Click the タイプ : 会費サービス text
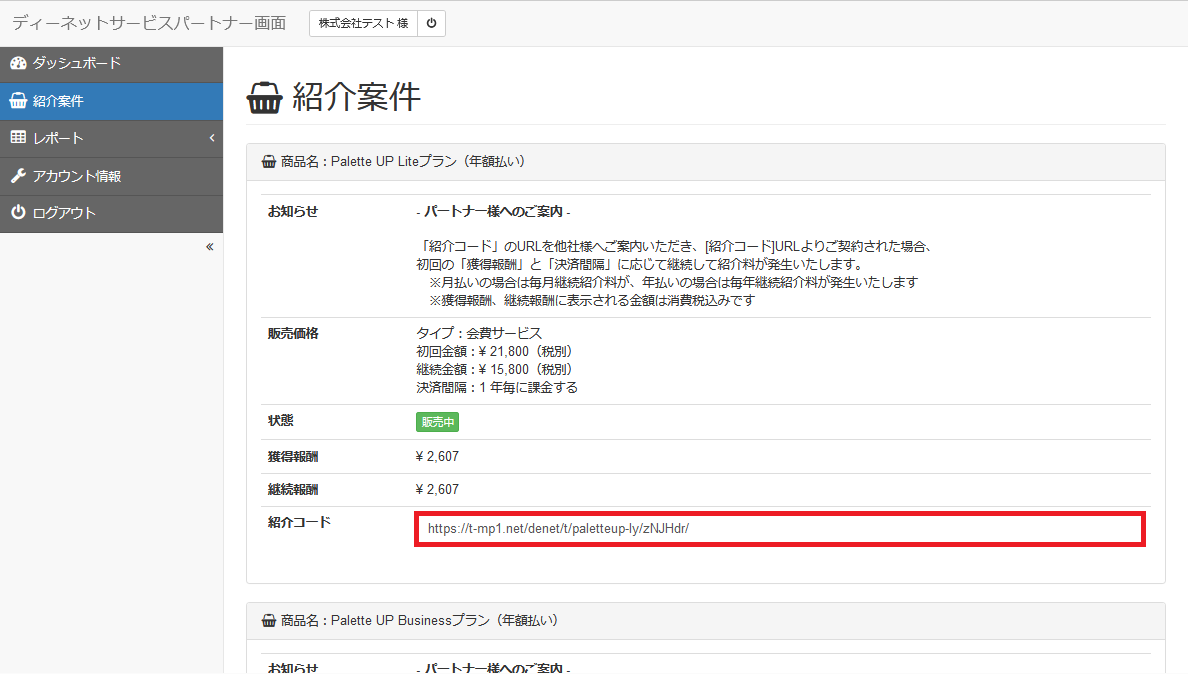1188x674 pixels. pos(479,333)
